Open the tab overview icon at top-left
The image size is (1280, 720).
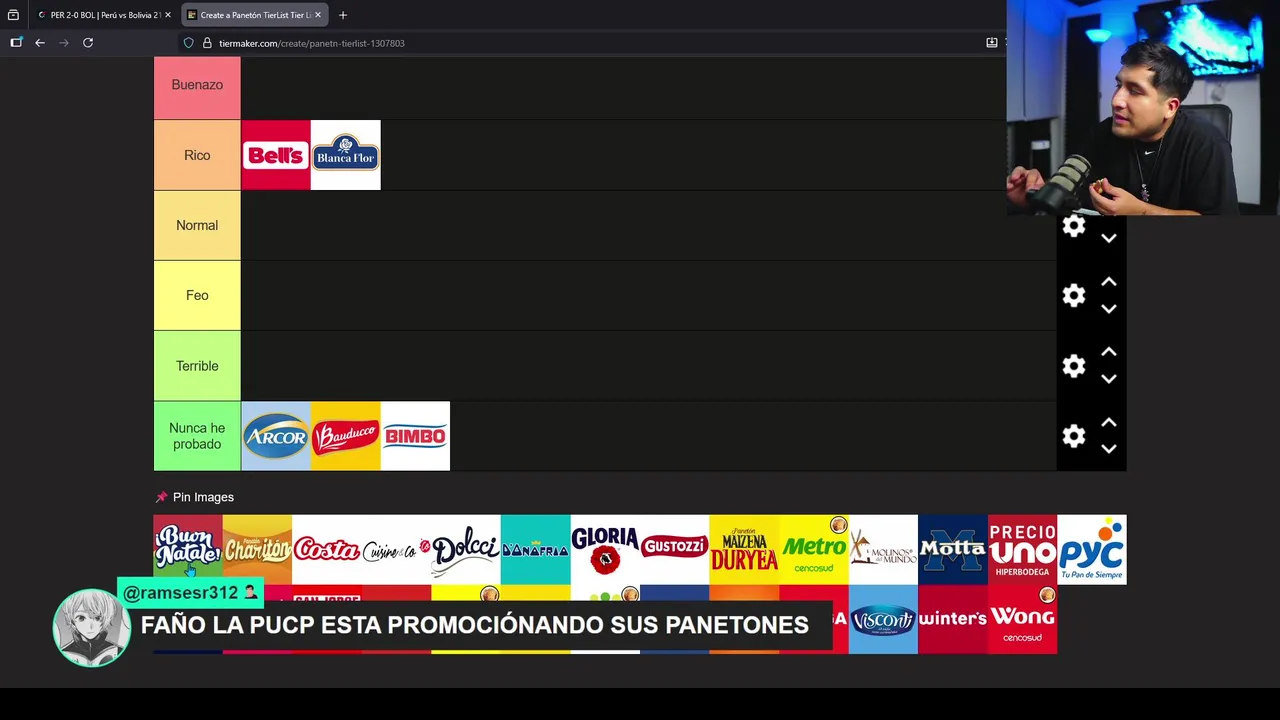click(x=13, y=15)
